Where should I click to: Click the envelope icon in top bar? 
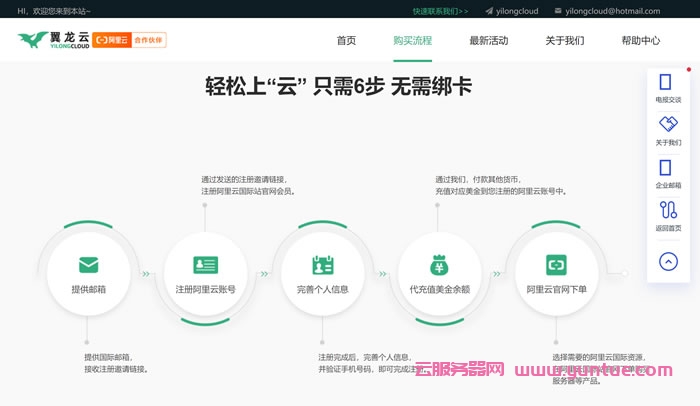(558, 11)
